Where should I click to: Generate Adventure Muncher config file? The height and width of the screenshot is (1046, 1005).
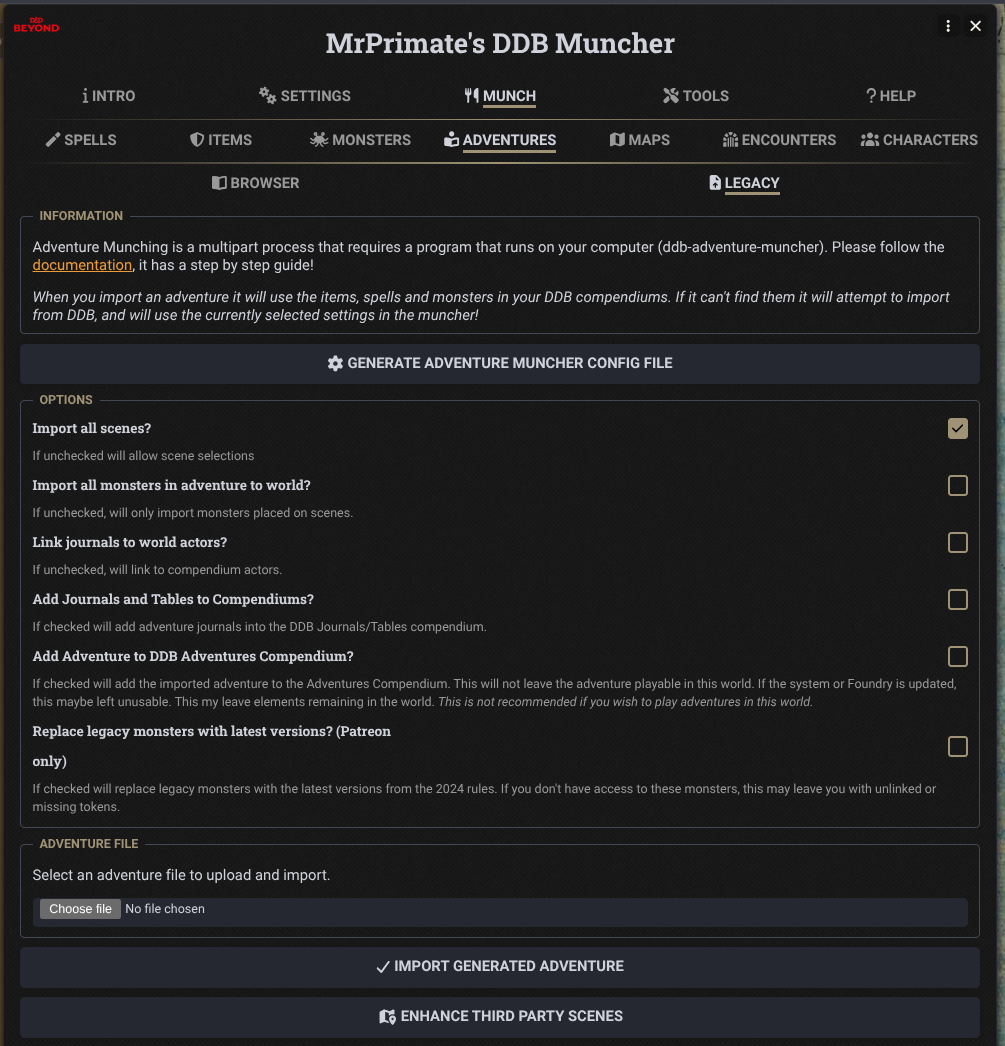click(500, 364)
